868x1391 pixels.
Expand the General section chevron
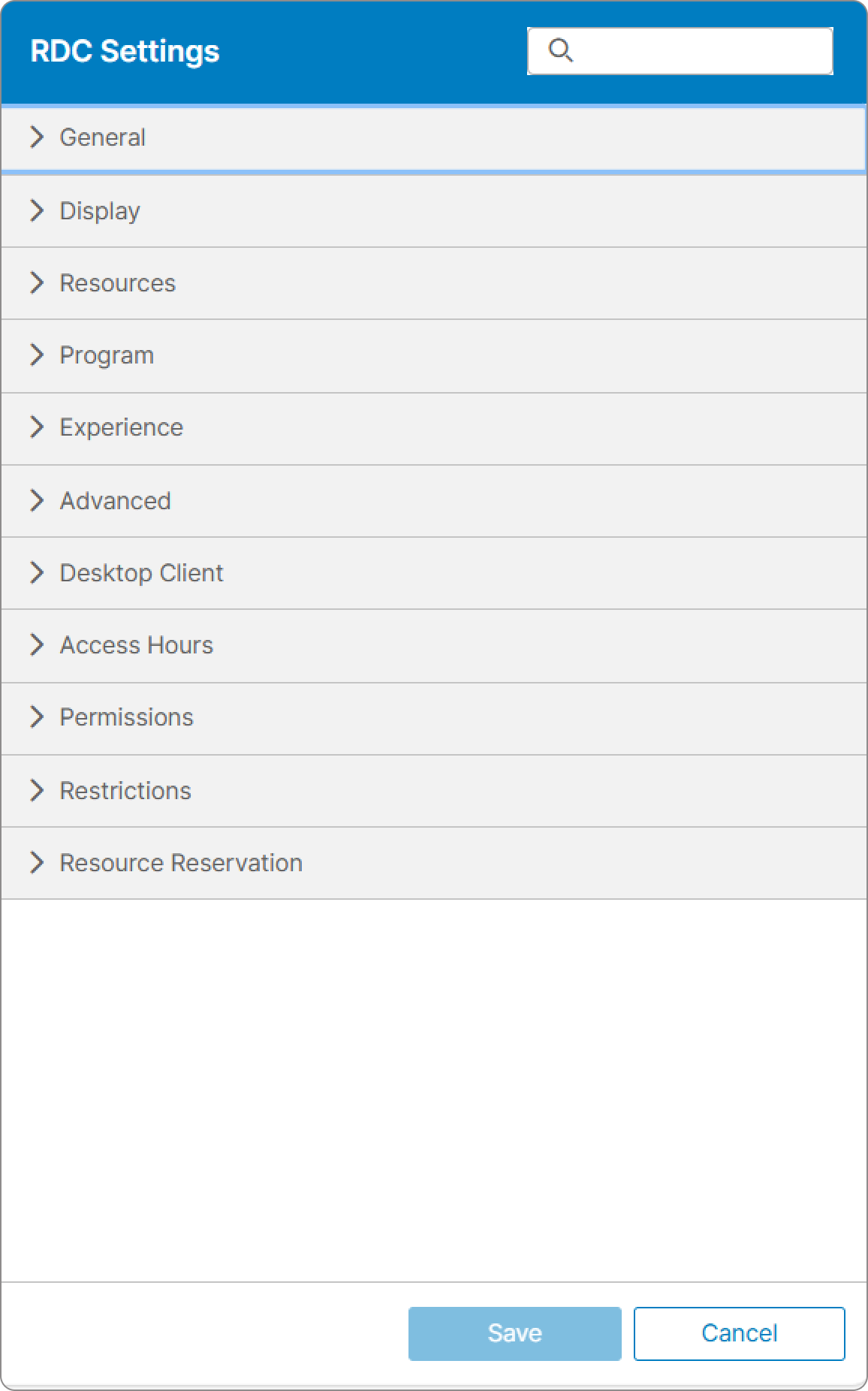36,137
